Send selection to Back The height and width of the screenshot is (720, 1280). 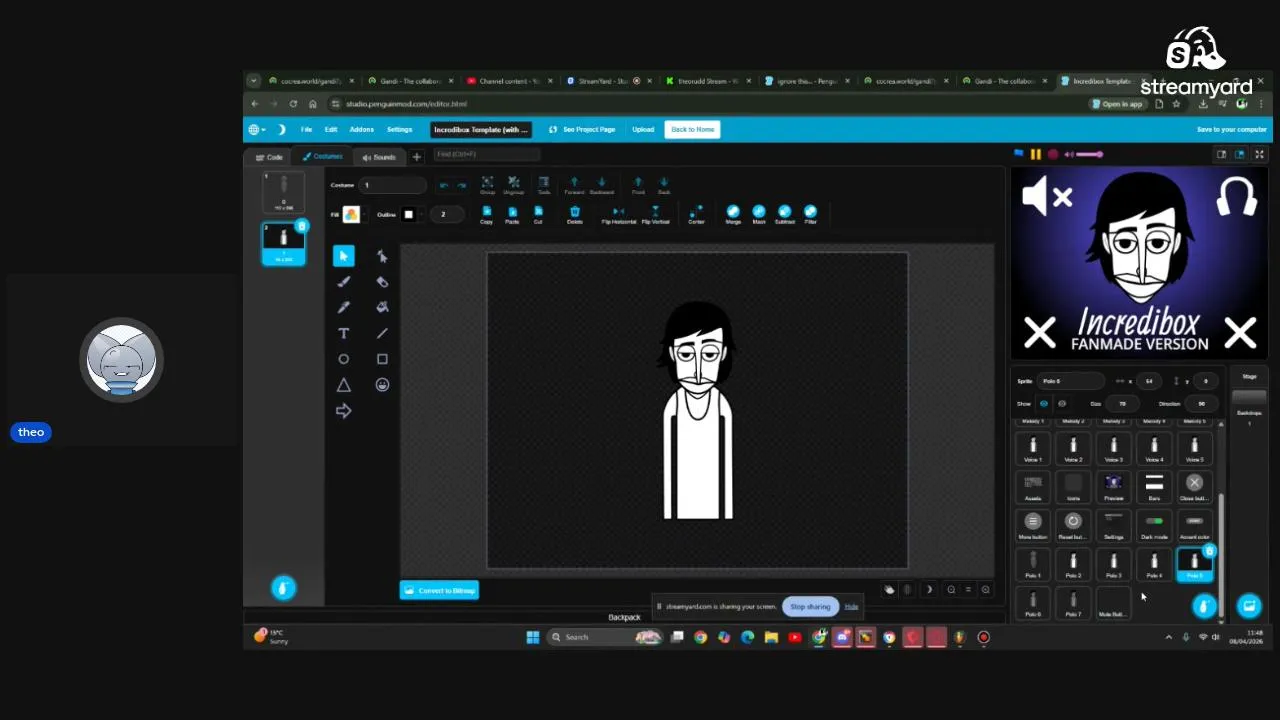point(664,185)
